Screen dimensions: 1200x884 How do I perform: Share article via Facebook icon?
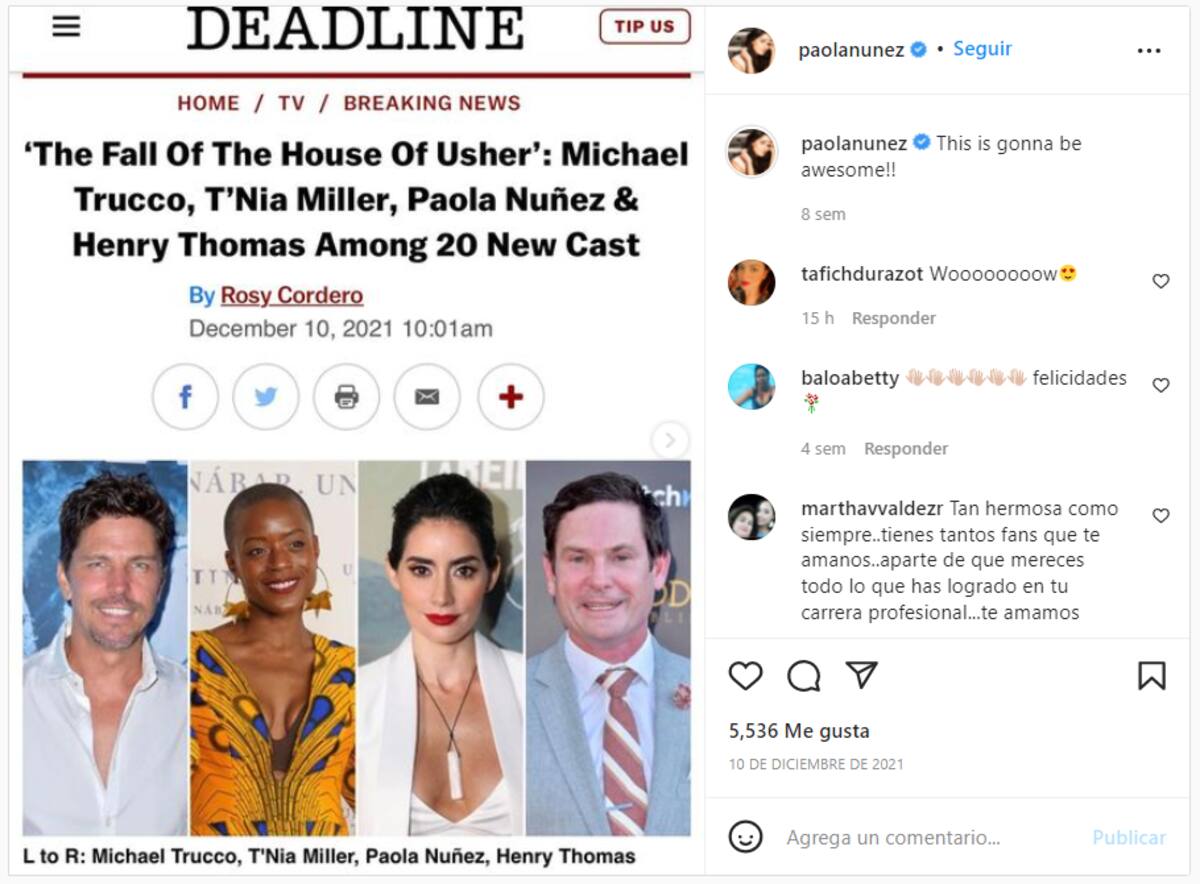click(x=185, y=397)
